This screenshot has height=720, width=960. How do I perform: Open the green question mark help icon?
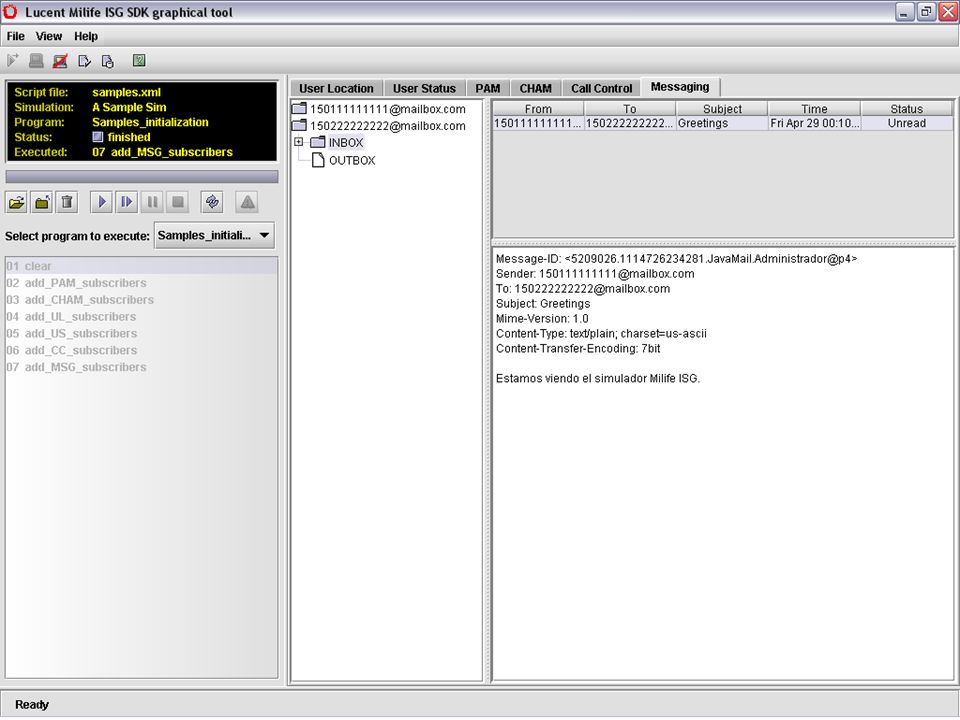[x=139, y=60]
